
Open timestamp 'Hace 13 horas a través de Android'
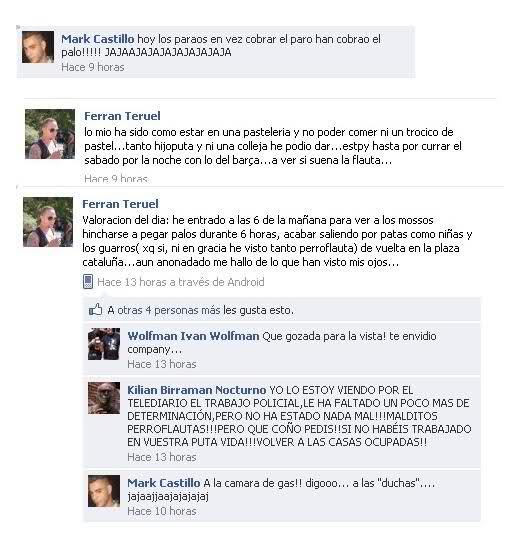181,282
